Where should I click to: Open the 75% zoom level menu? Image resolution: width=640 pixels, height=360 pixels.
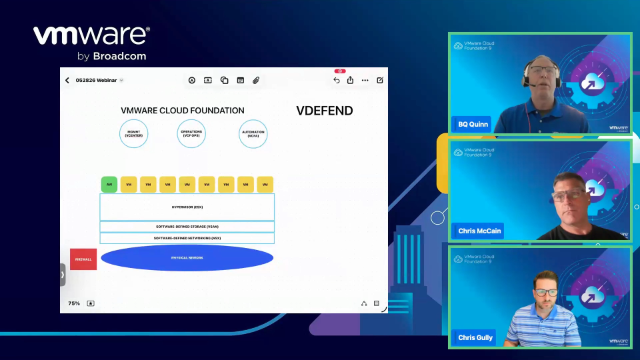[74, 303]
